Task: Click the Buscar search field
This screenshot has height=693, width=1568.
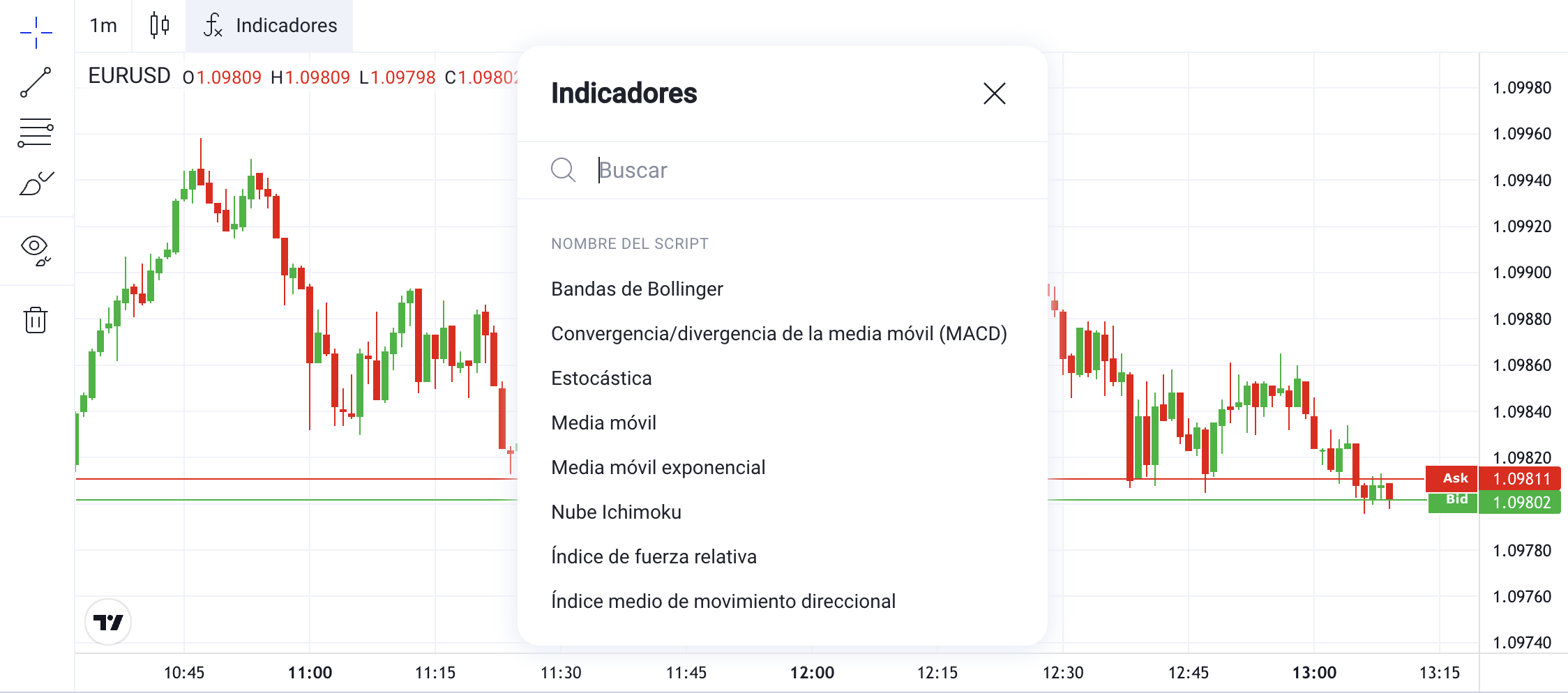Action: point(802,170)
